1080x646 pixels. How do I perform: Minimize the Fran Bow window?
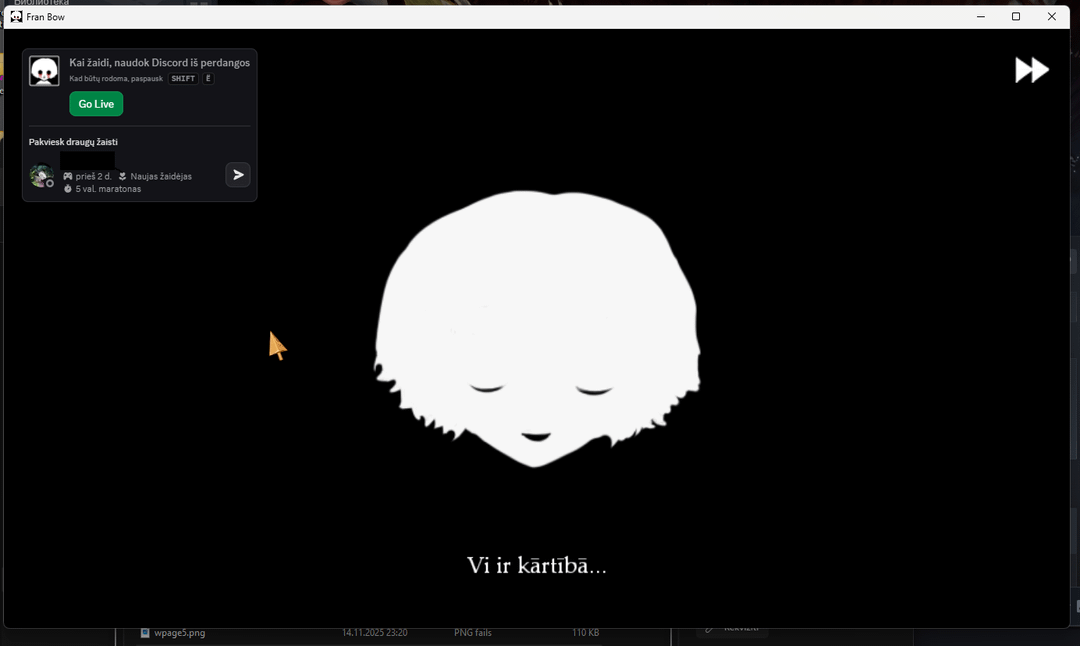981,17
